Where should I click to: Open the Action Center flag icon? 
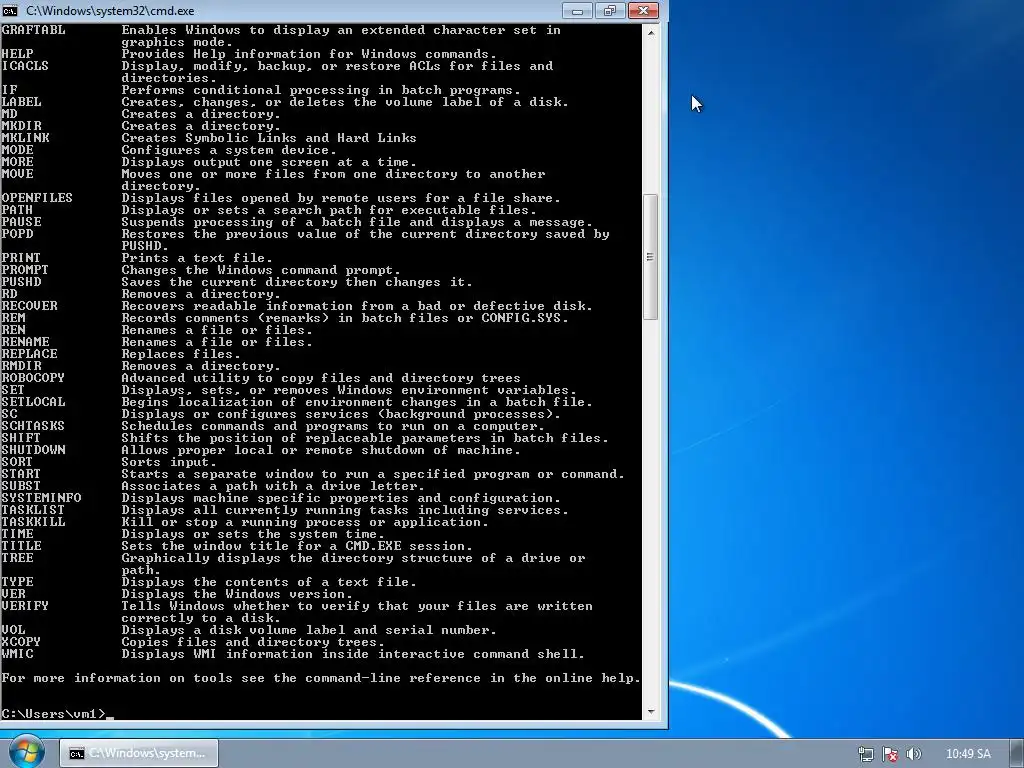(889, 754)
